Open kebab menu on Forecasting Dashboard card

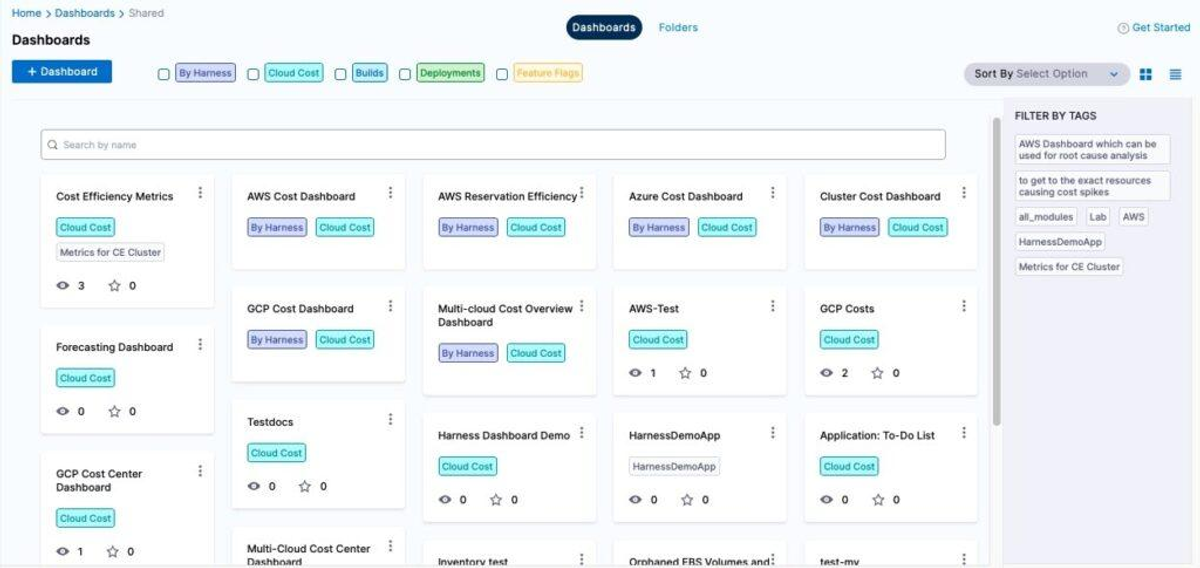[x=200, y=344]
